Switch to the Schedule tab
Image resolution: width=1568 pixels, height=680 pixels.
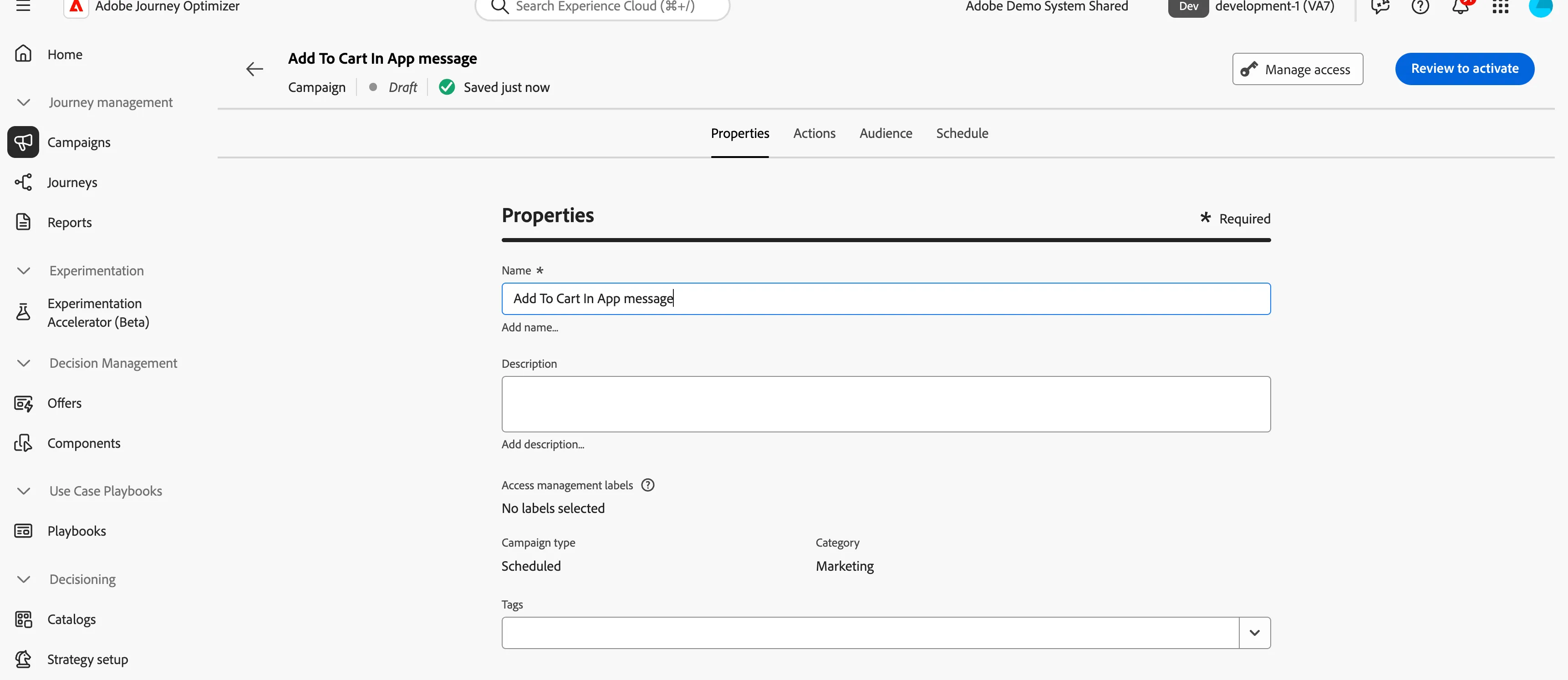coord(962,133)
